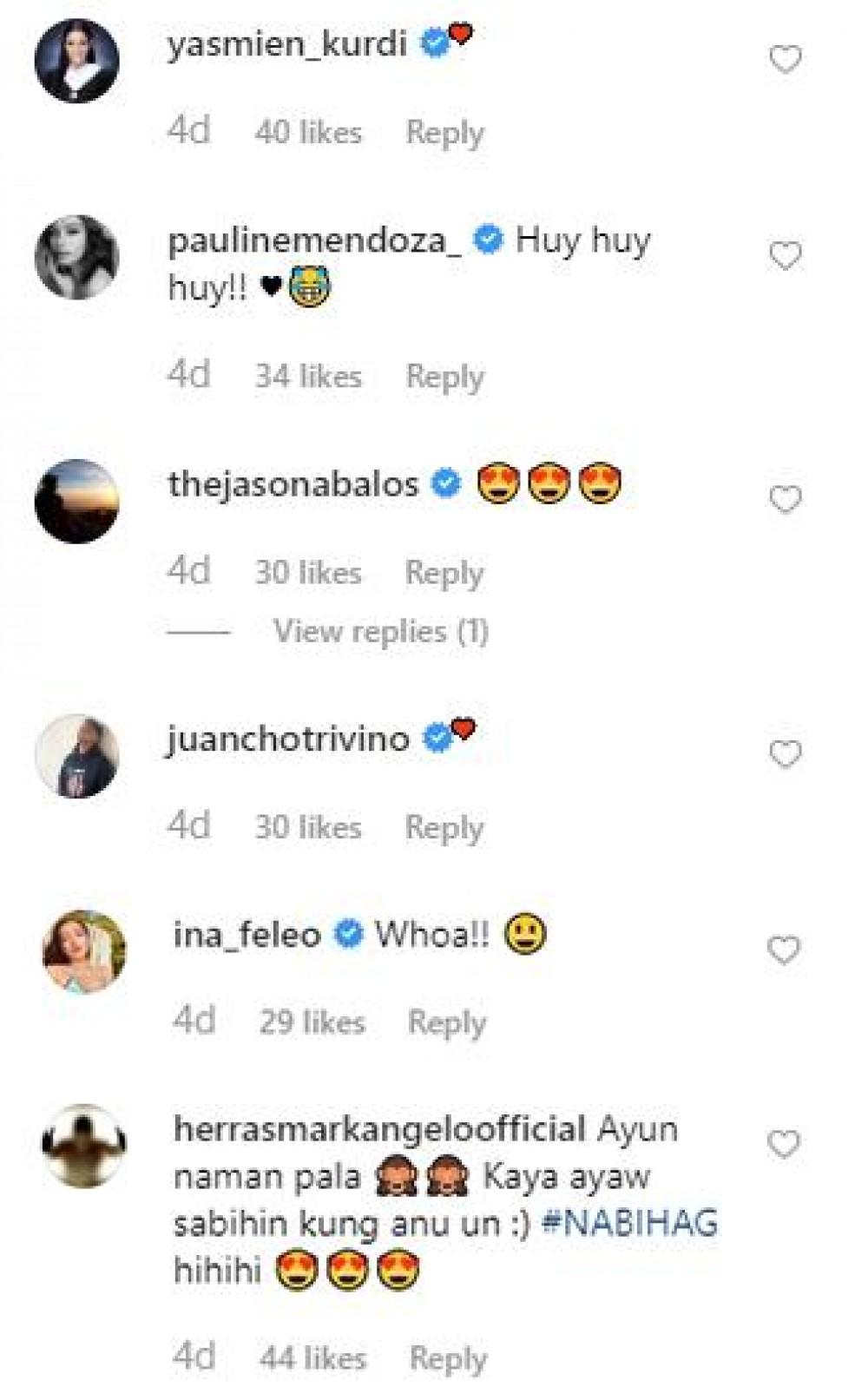
Task: Open yasmien_kurdi's profile picture
Action: pyautogui.click(x=76, y=61)
